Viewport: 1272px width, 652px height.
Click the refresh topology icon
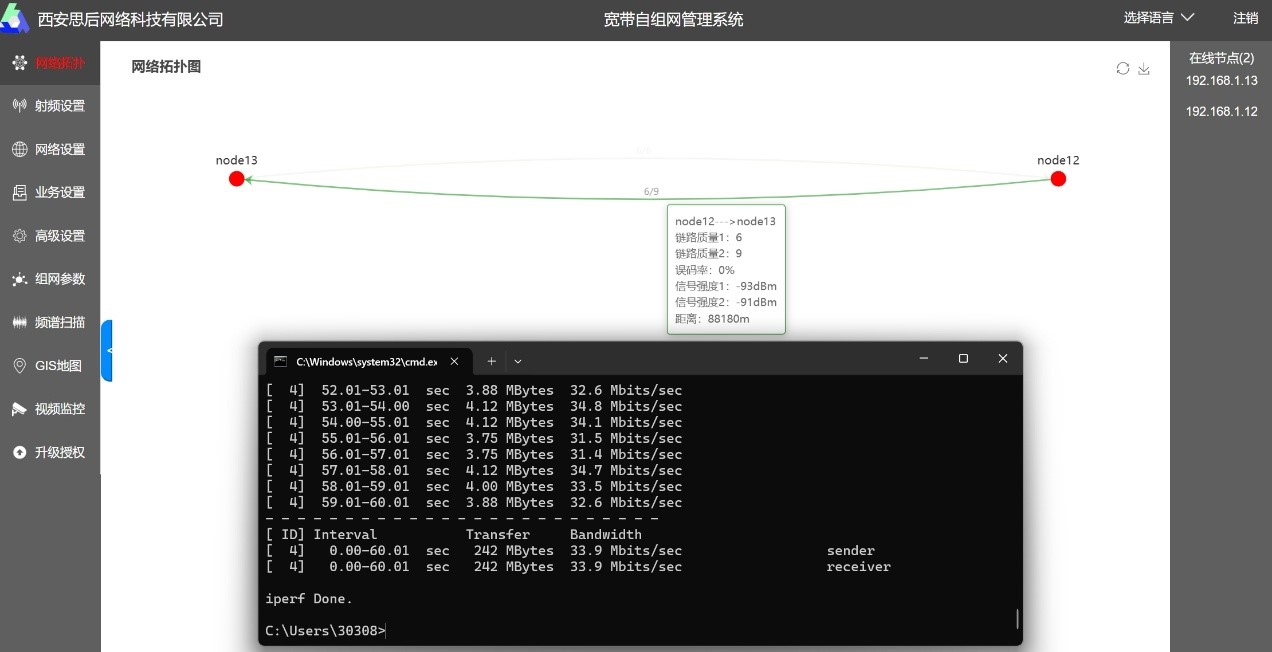(1123, 68)
